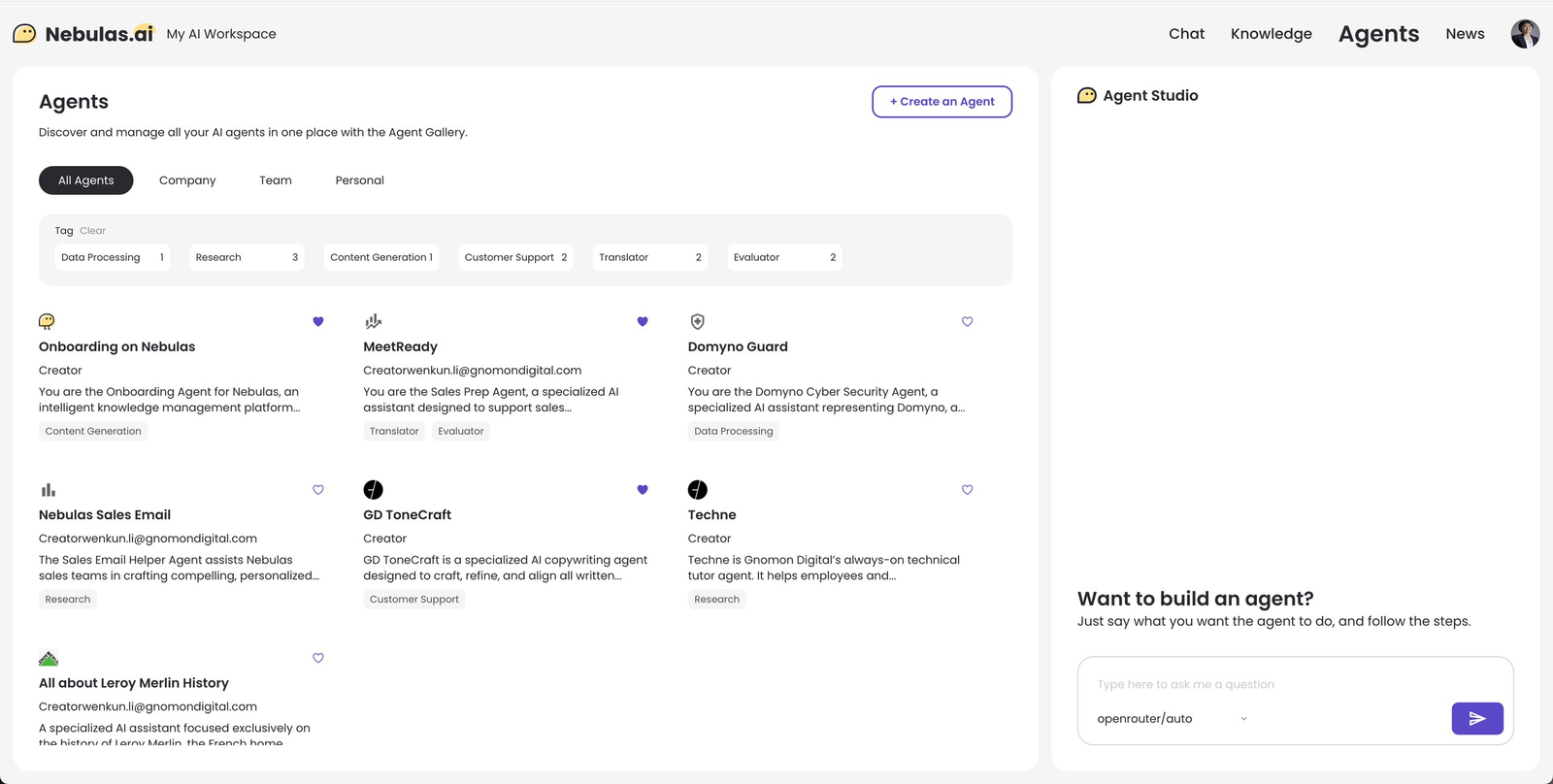Click the MeetReady creator email text

(473, 371)
